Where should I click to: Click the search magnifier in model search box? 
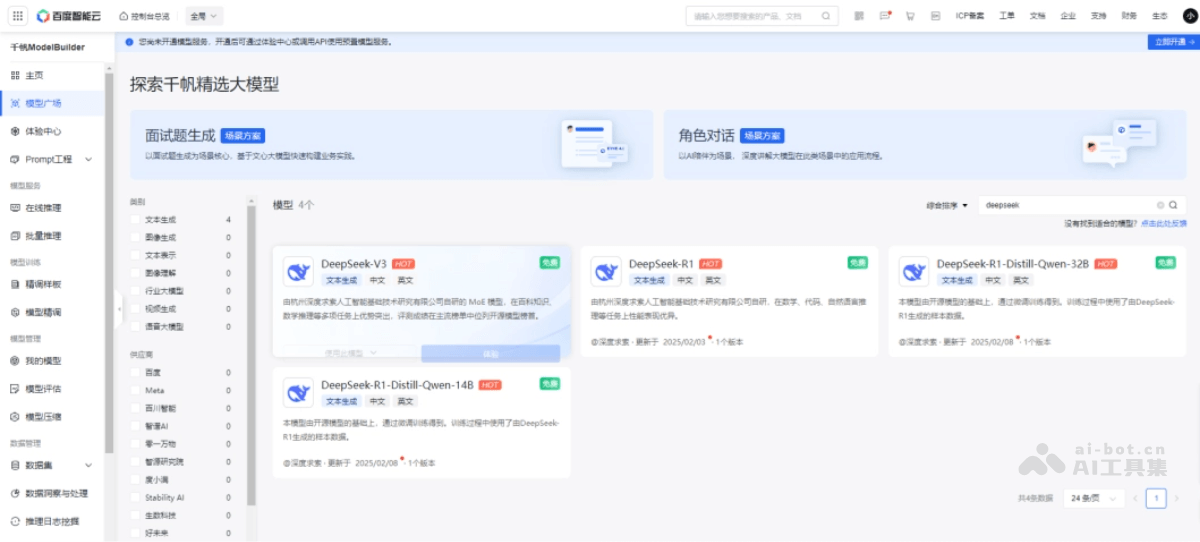(x=1174, y=204)
